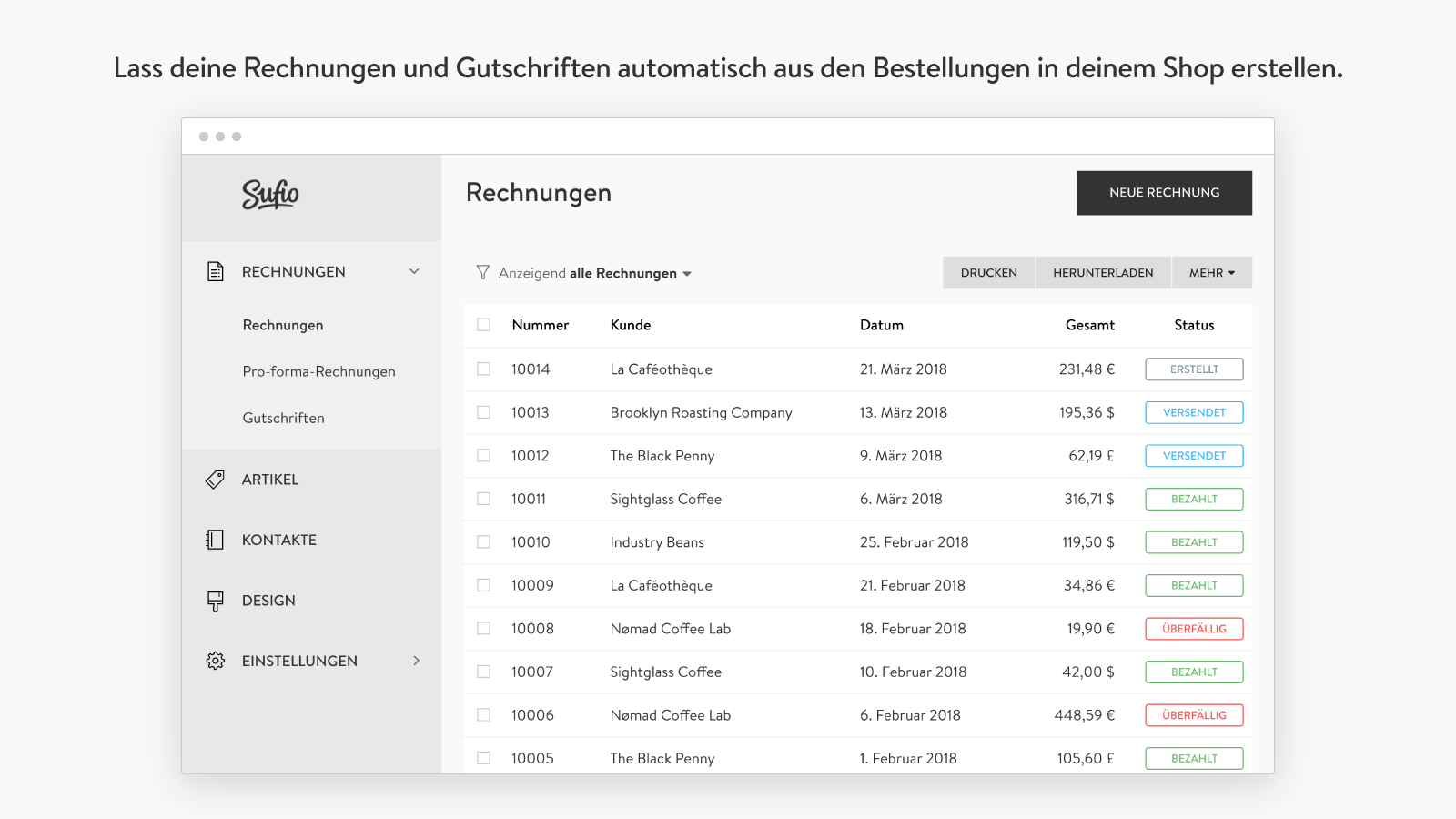Image resolution: width=1456 pixels, height=819 pixels.
Task: Open Gutschriften in sidebar
Action: [283, 418]
